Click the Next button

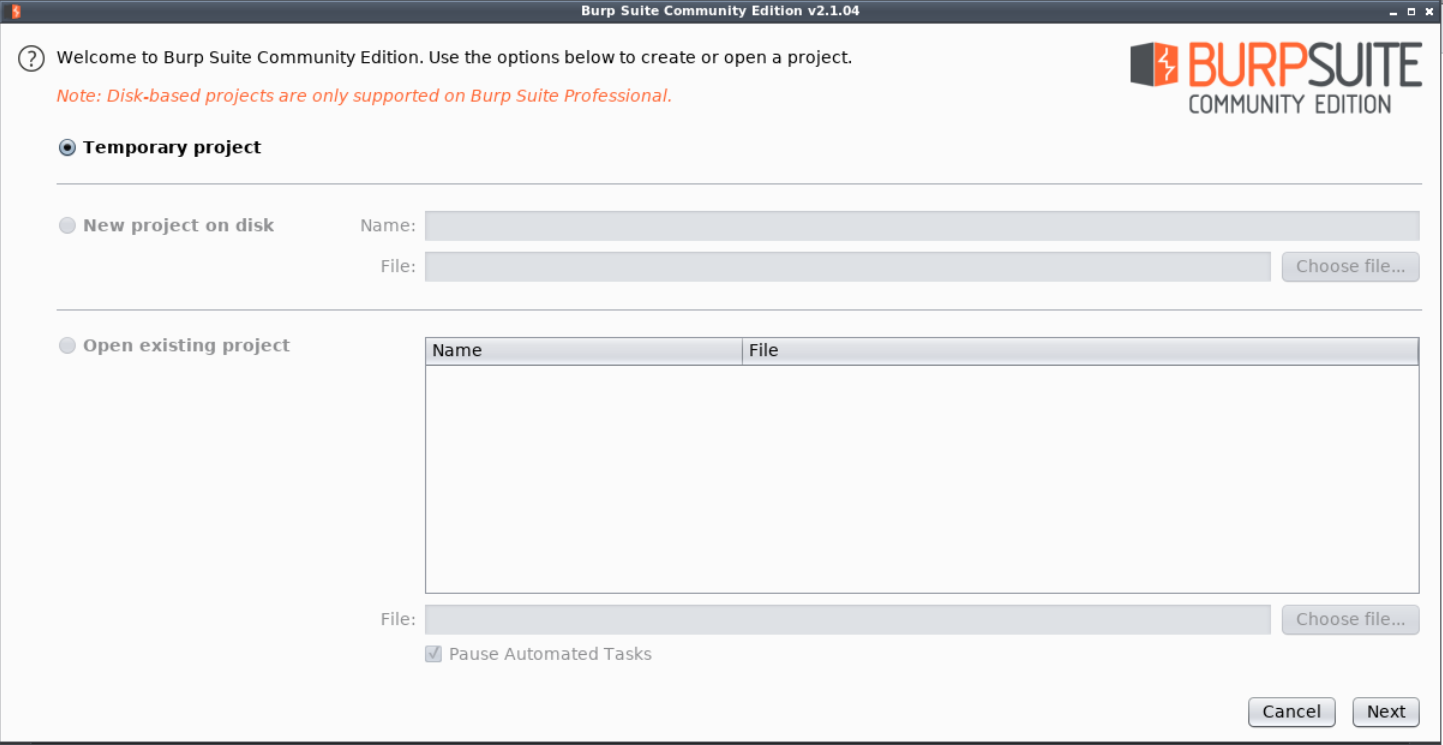click(x=1386, y=712)
